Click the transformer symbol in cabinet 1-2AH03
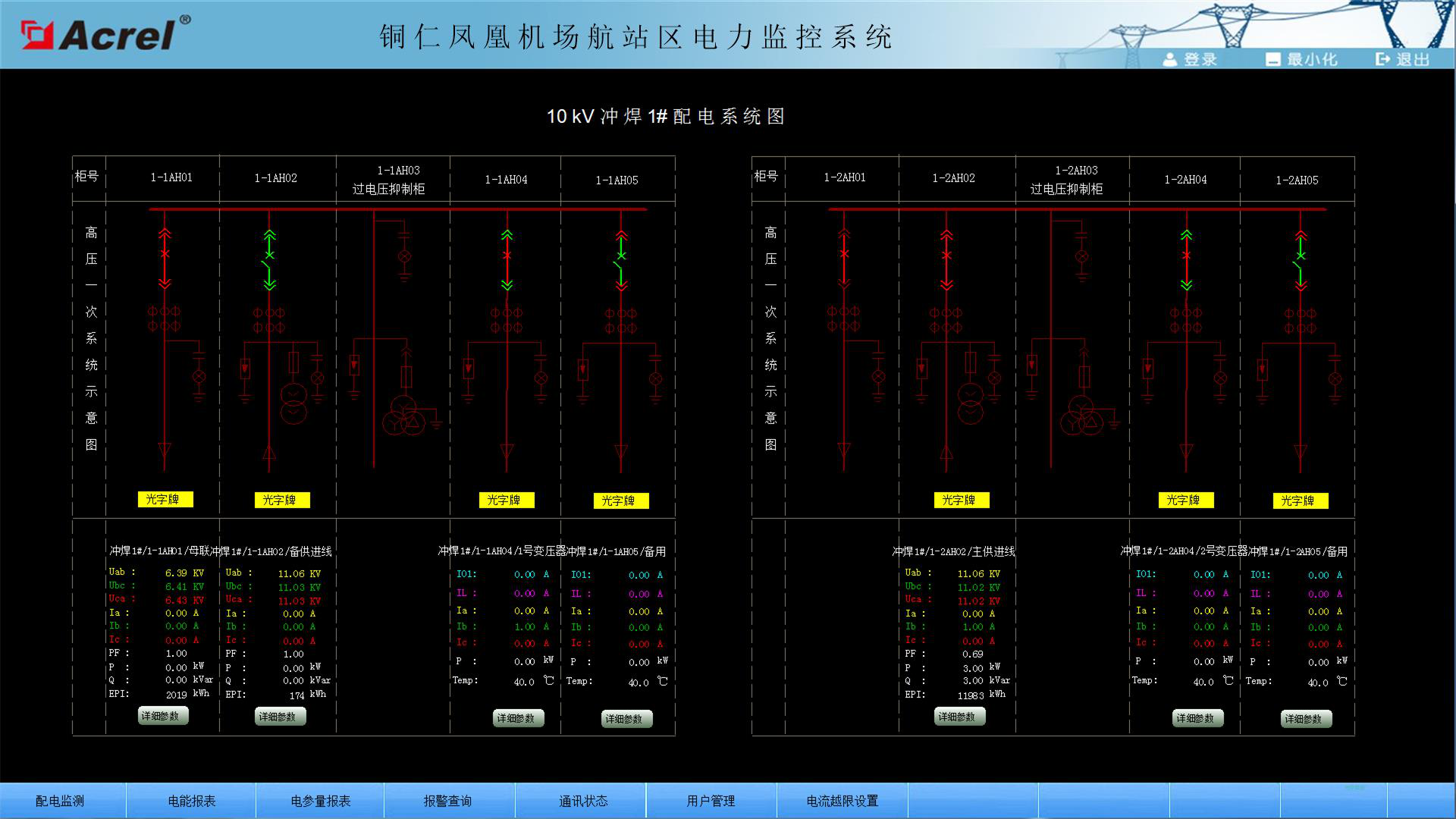Image resolution: width=1456 pixels, height=819 pixels. [x=1083, y=416]
